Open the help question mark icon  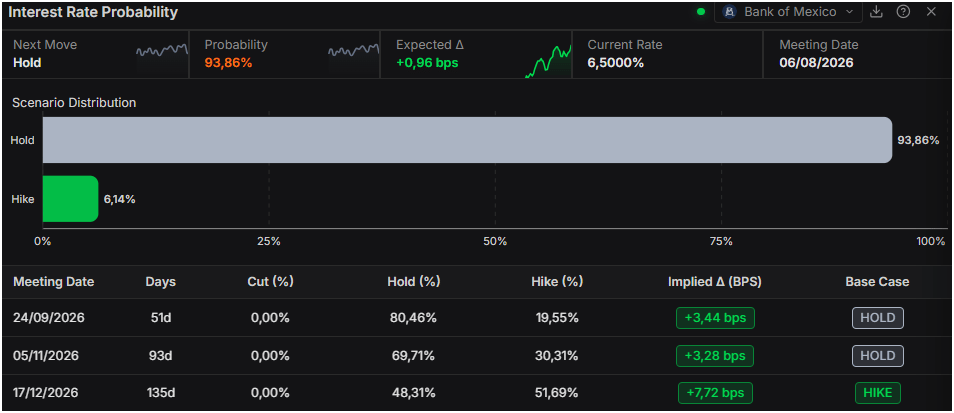click(x=904, y=12)
